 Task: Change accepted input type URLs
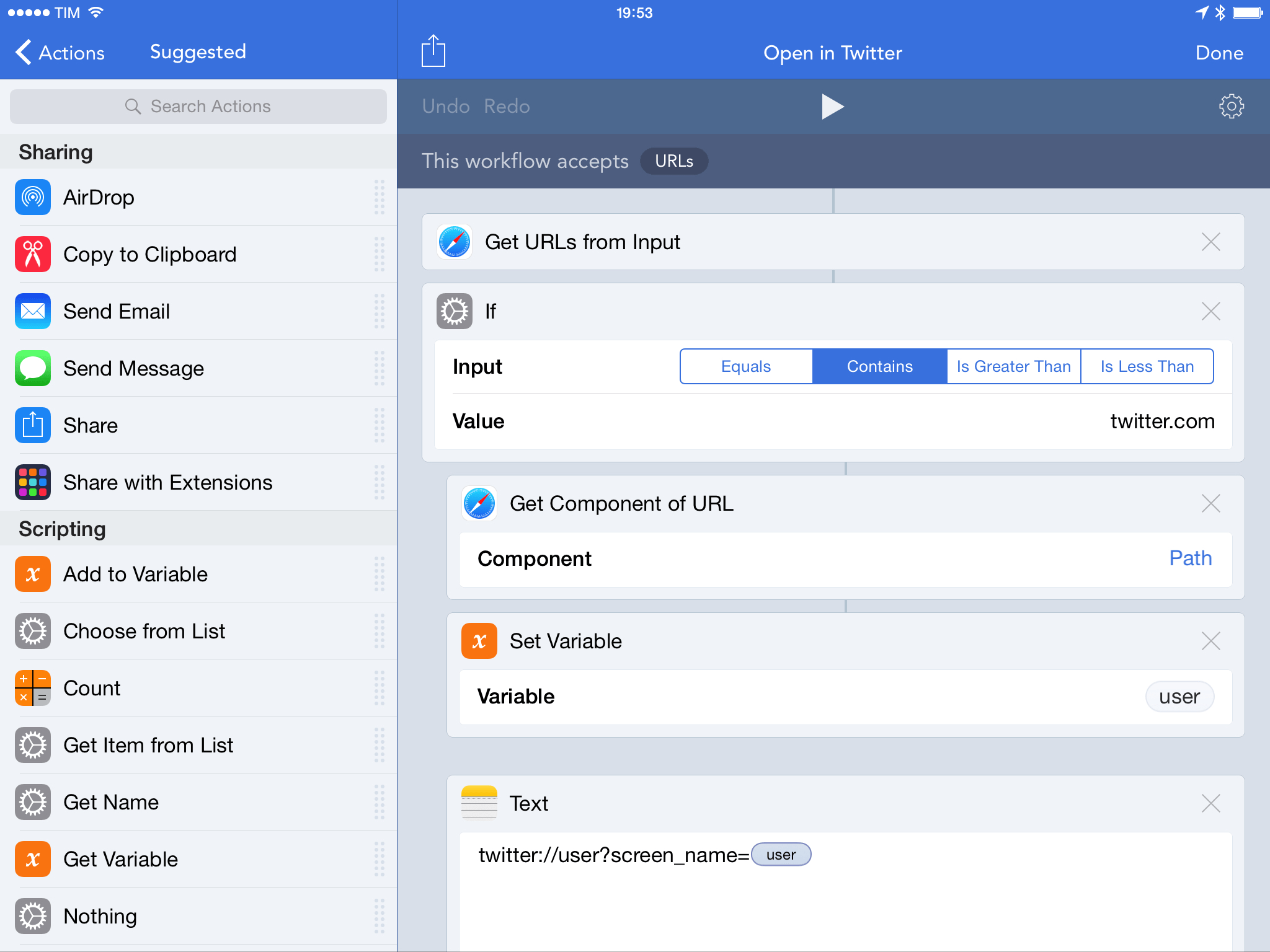(674, 161)
